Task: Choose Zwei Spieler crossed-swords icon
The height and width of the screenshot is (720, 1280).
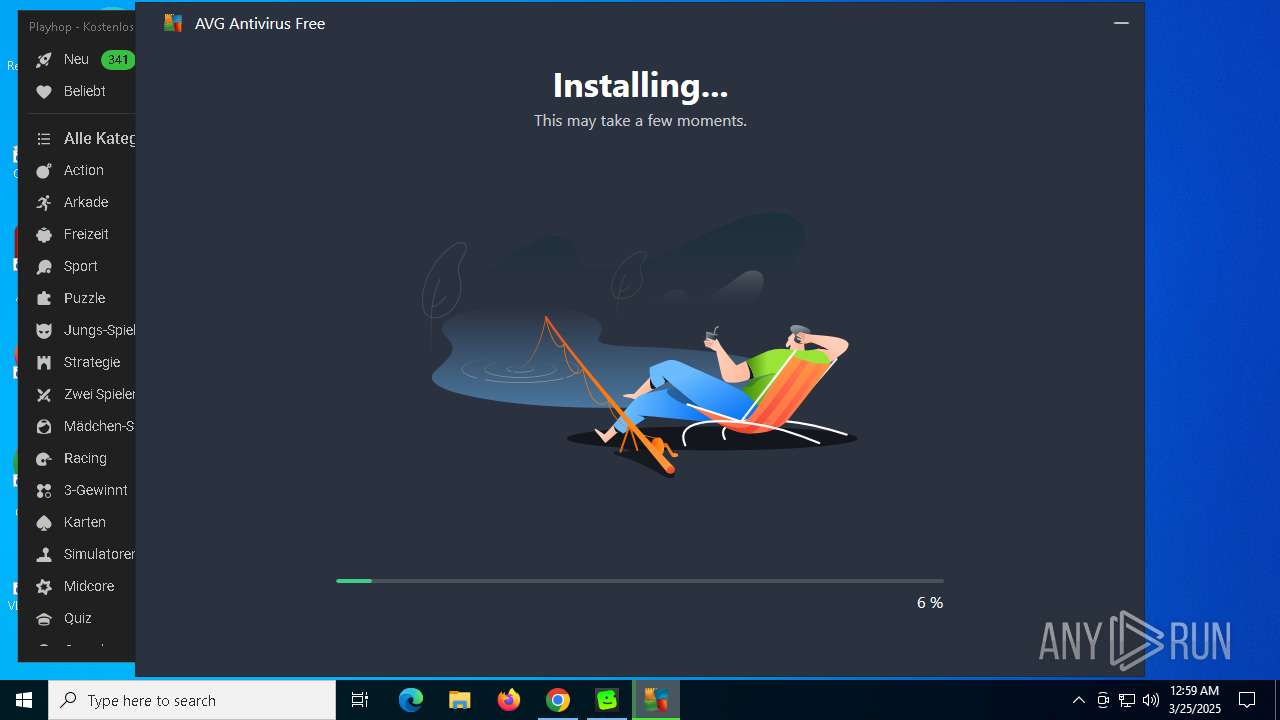Action: point(44,395)
